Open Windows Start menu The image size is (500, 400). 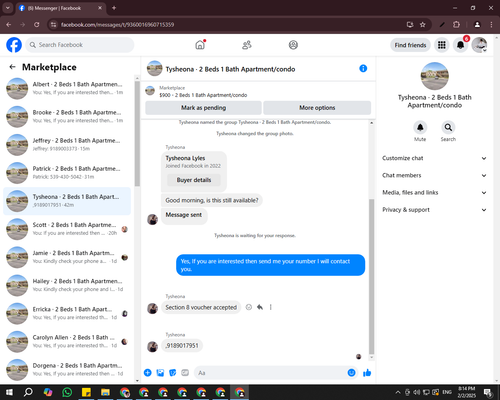(9, 392)
